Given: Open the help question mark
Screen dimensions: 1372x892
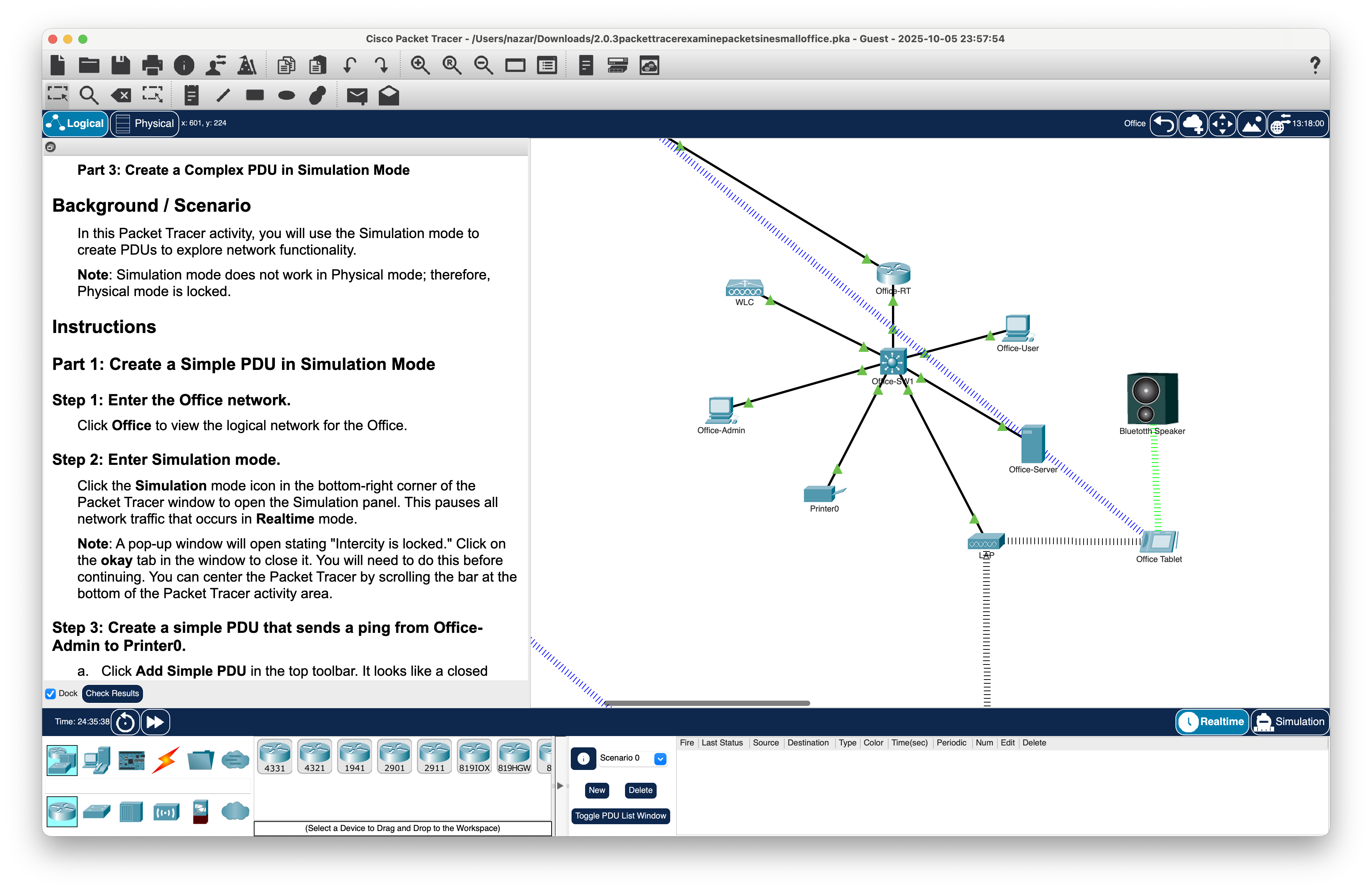Looking at the screenshot, I should 1315,65.
